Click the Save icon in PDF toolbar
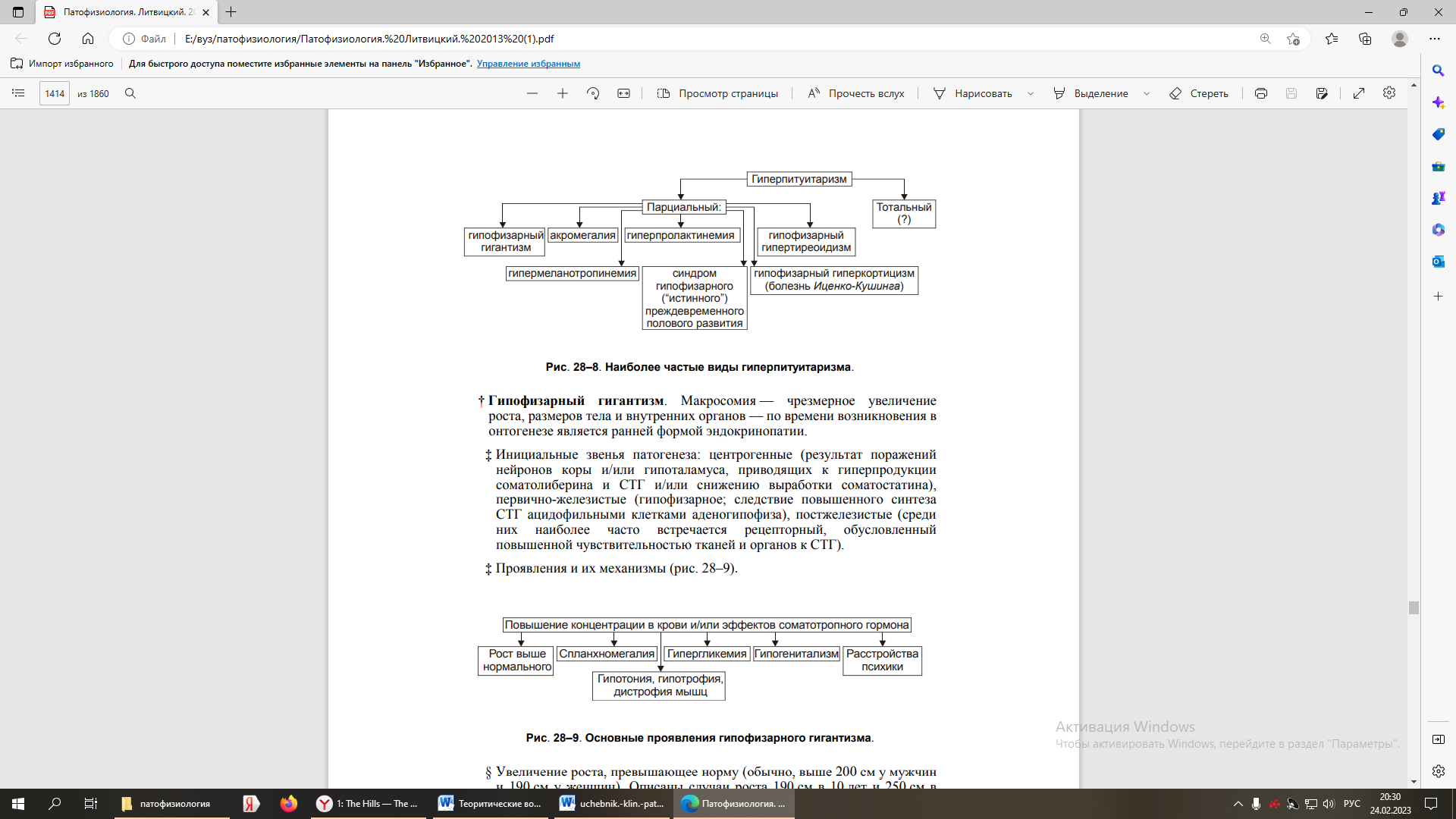This screenshot has width=1456, height=819. coord(1291,93)
